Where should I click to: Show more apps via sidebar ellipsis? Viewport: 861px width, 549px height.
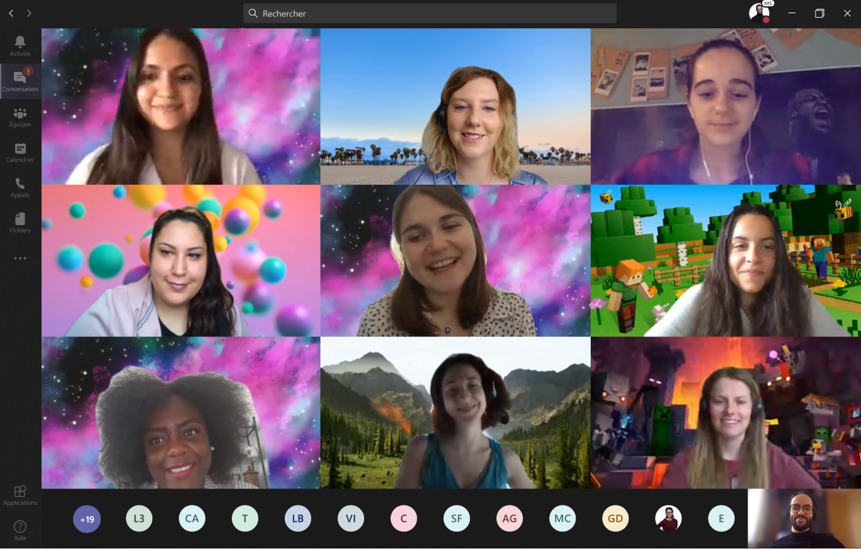pos(20,258)
